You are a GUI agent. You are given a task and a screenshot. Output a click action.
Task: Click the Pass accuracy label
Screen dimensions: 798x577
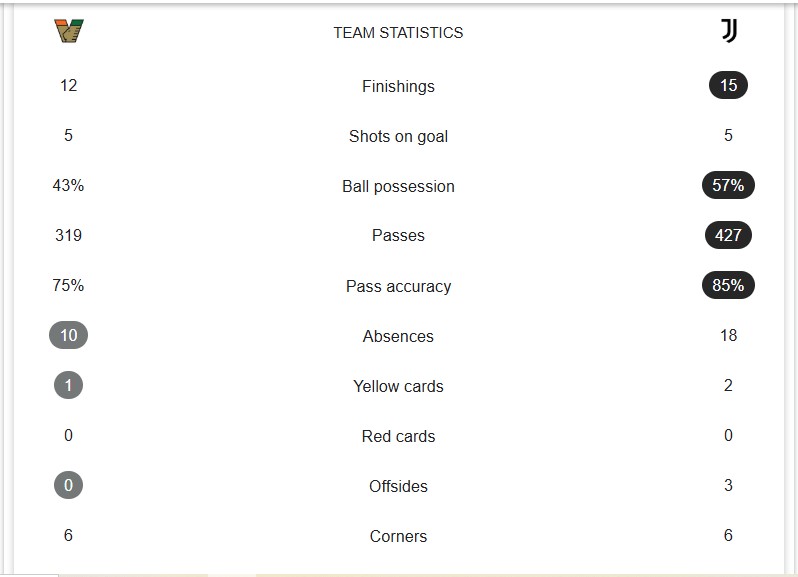(398, 286)
